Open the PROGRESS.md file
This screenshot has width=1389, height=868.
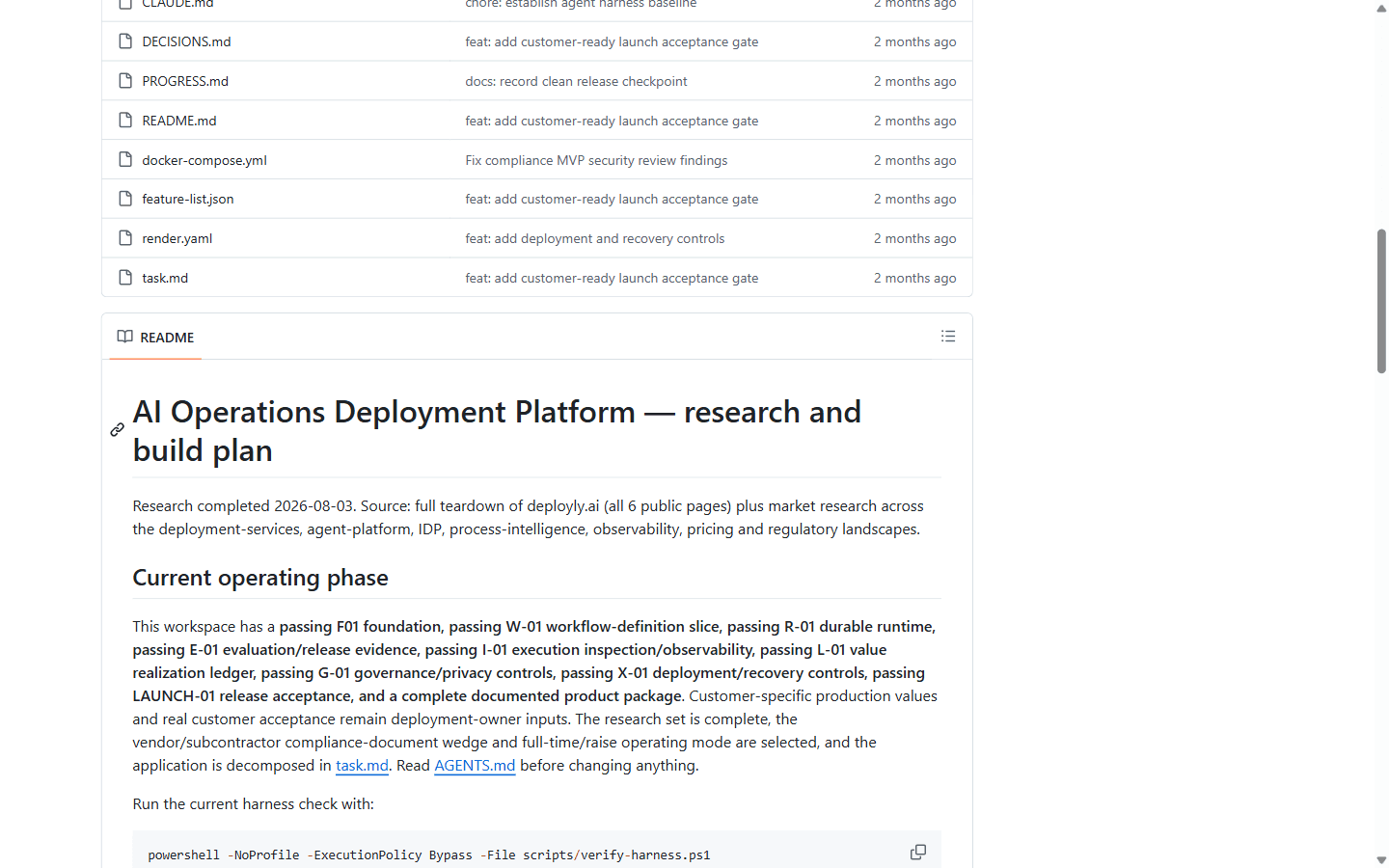185,81
